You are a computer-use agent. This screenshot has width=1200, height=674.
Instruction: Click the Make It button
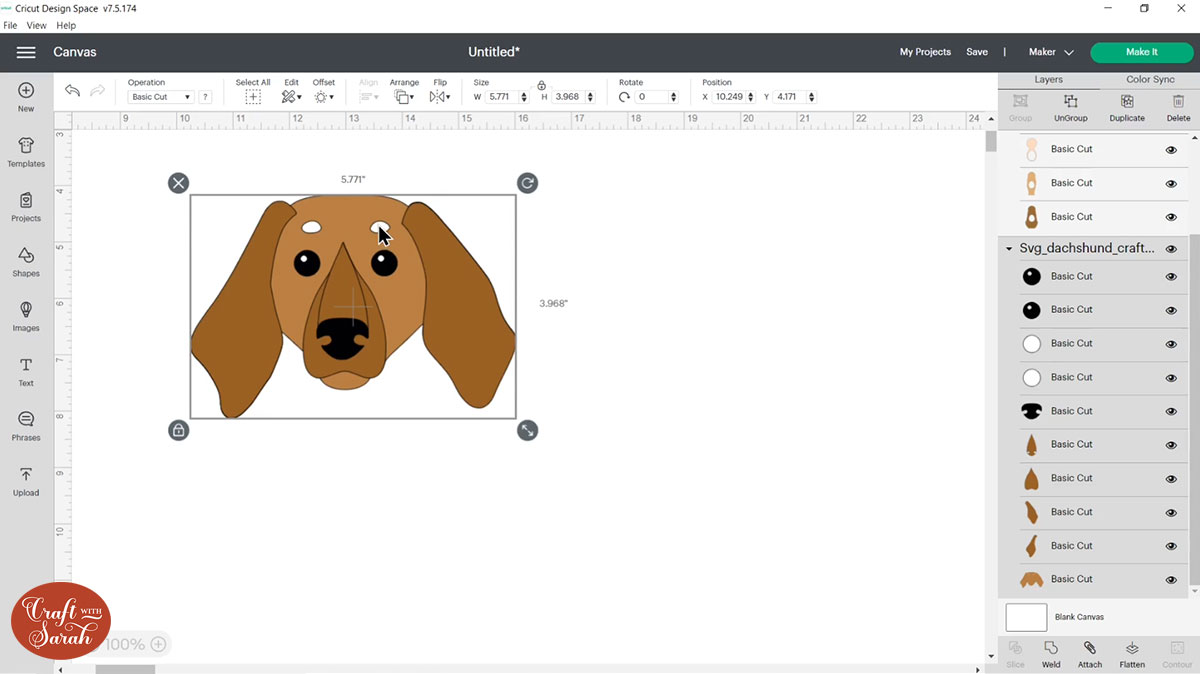(x=1141, y=51)
